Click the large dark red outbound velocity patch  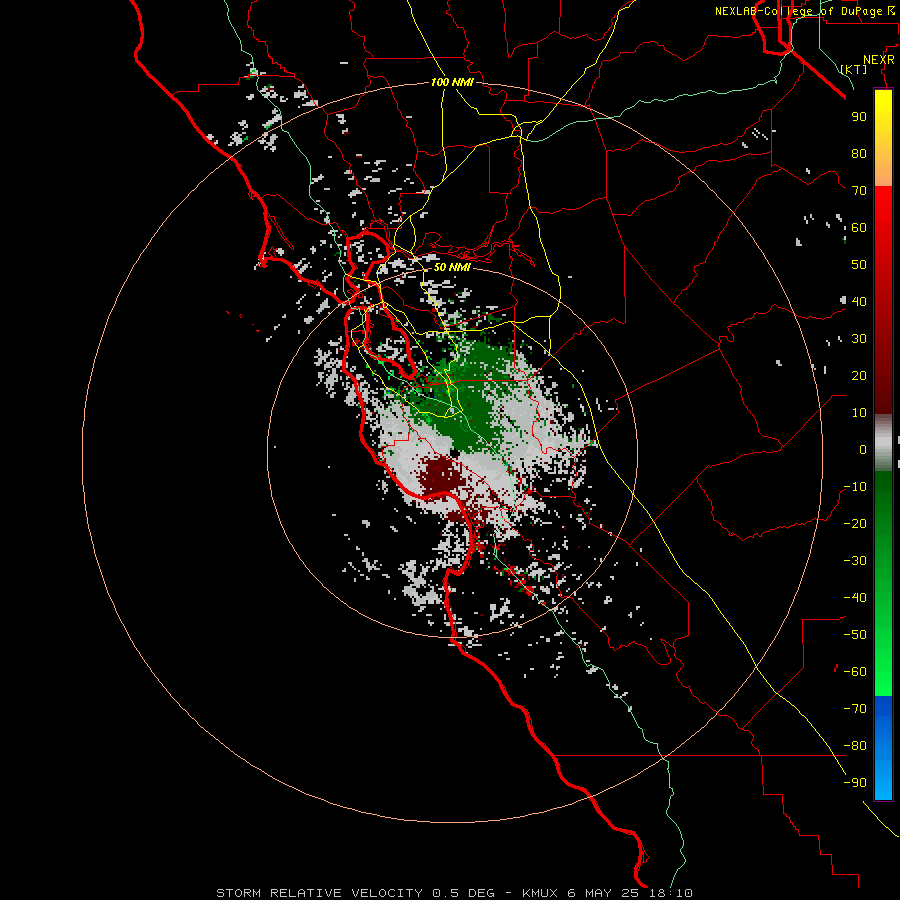(441, 475)
